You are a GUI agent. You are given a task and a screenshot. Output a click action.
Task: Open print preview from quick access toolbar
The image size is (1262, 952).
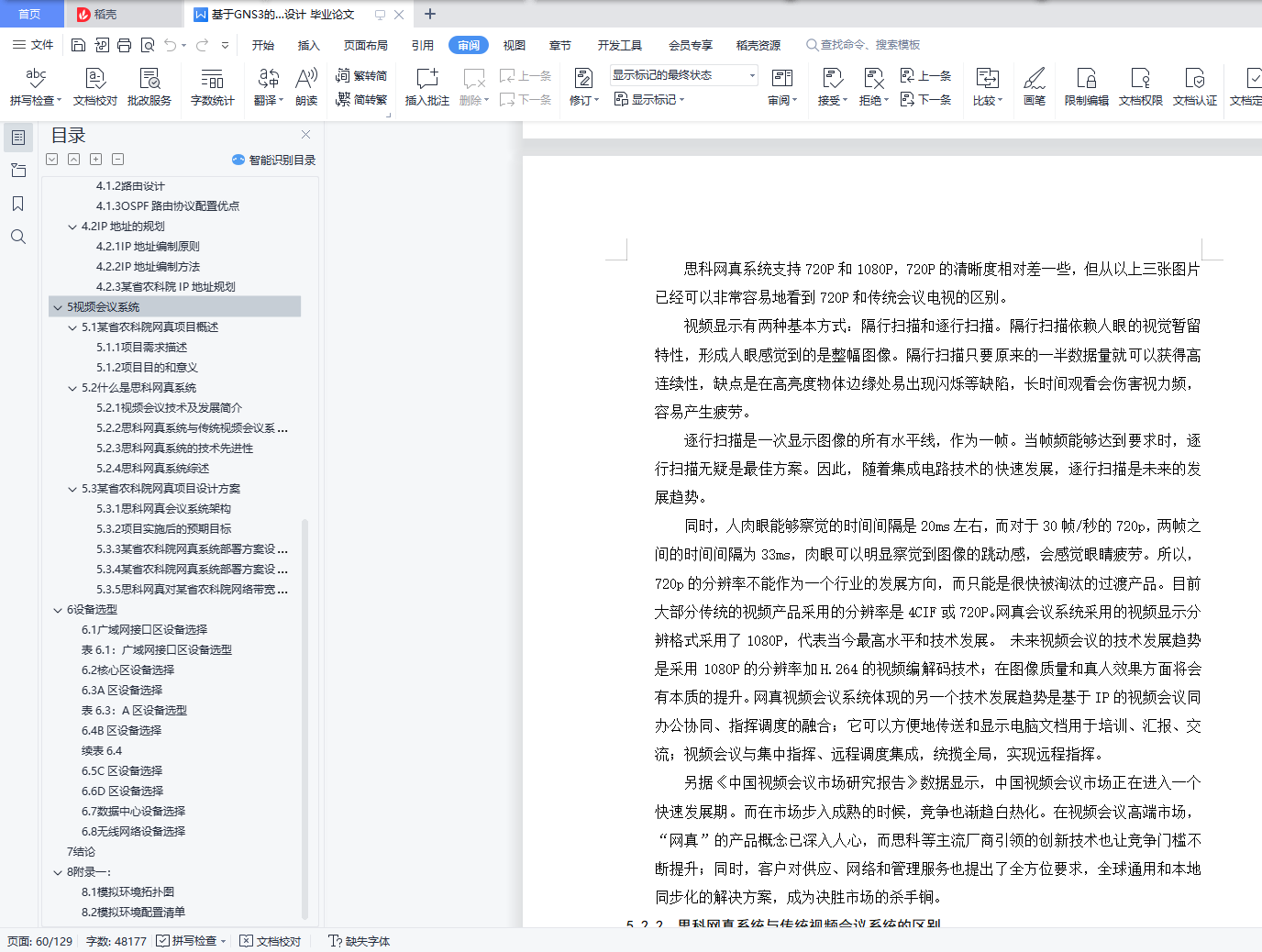click(x=148, y=45)
